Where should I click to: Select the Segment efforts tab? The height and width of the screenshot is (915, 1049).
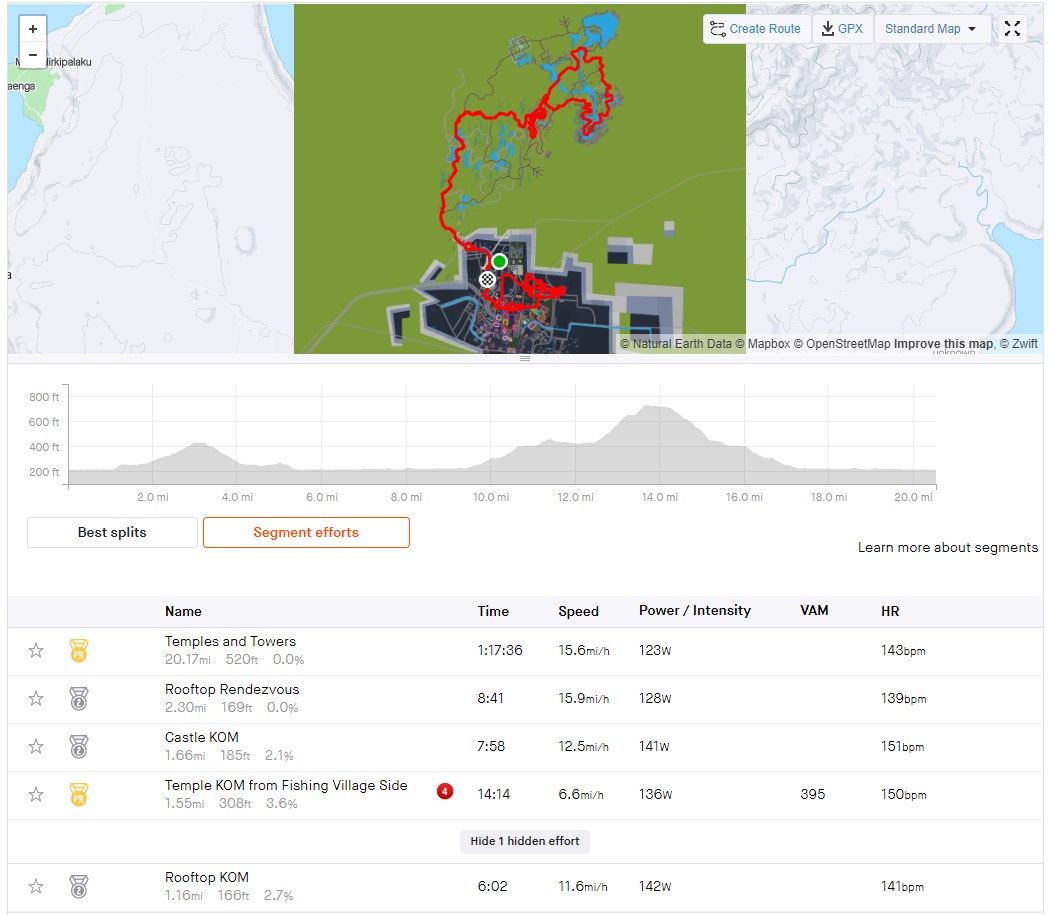306,532
